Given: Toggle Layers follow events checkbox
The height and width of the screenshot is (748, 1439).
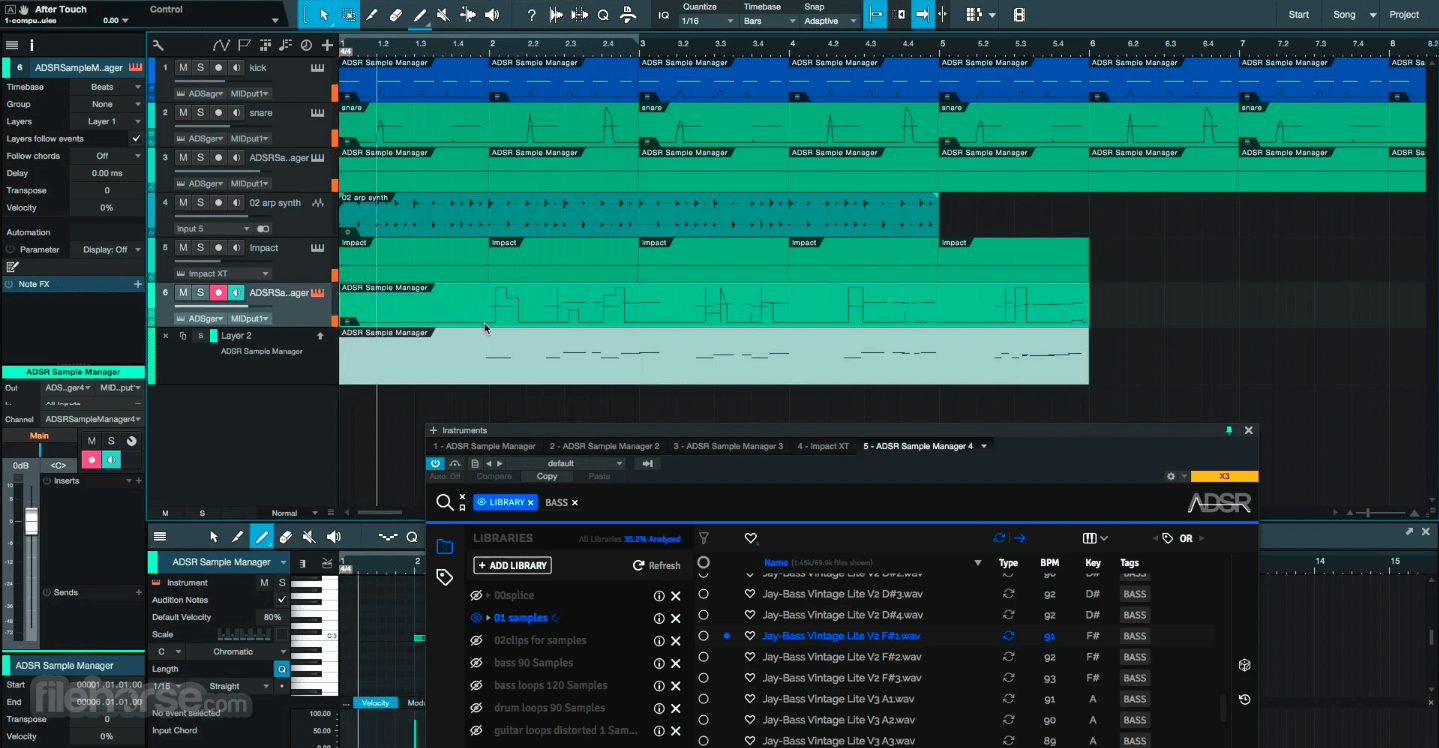Looking at the screenshot, I should (136, 139).
